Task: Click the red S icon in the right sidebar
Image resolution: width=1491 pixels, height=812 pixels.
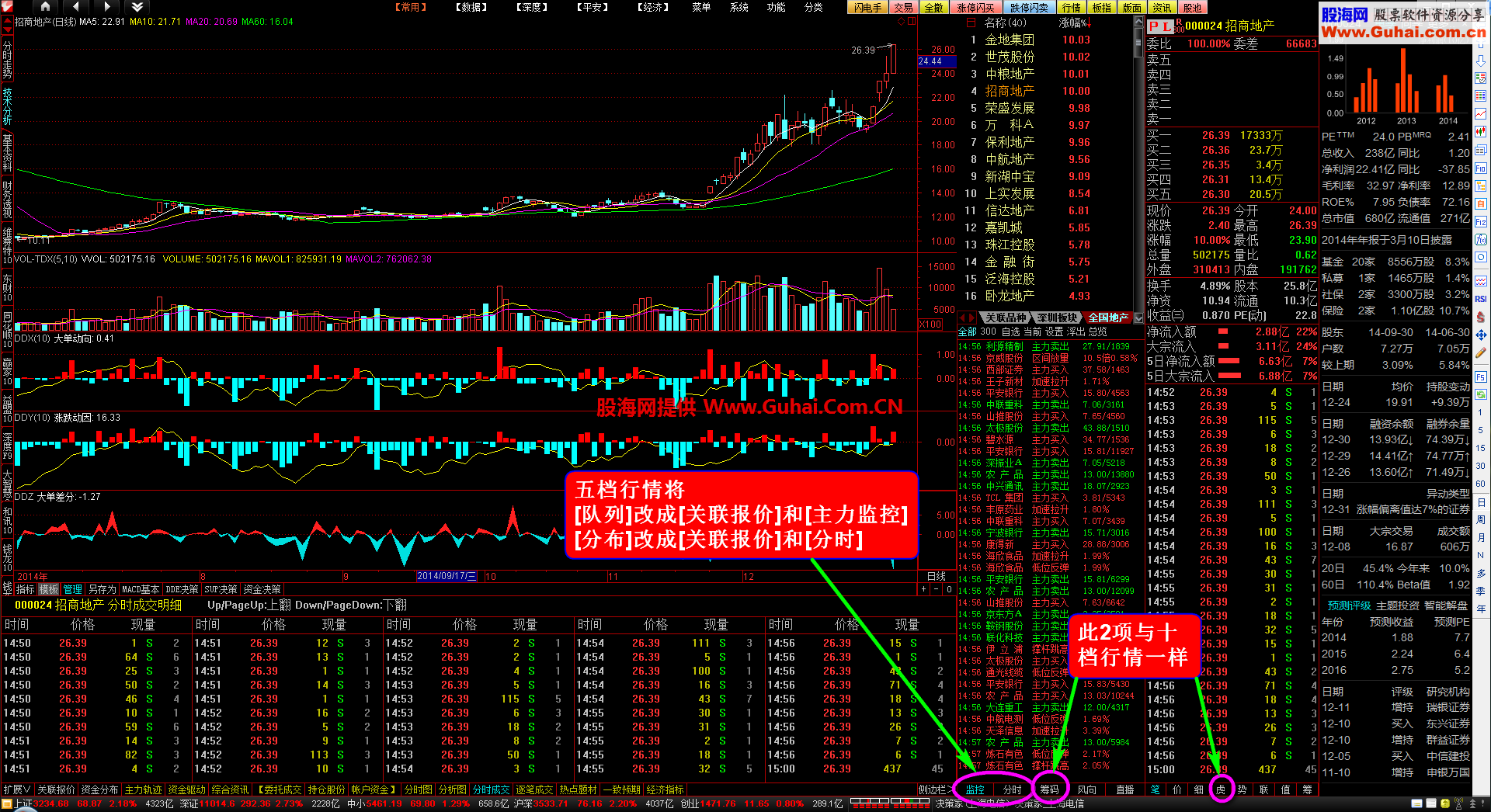Action: click(1481, 318)
